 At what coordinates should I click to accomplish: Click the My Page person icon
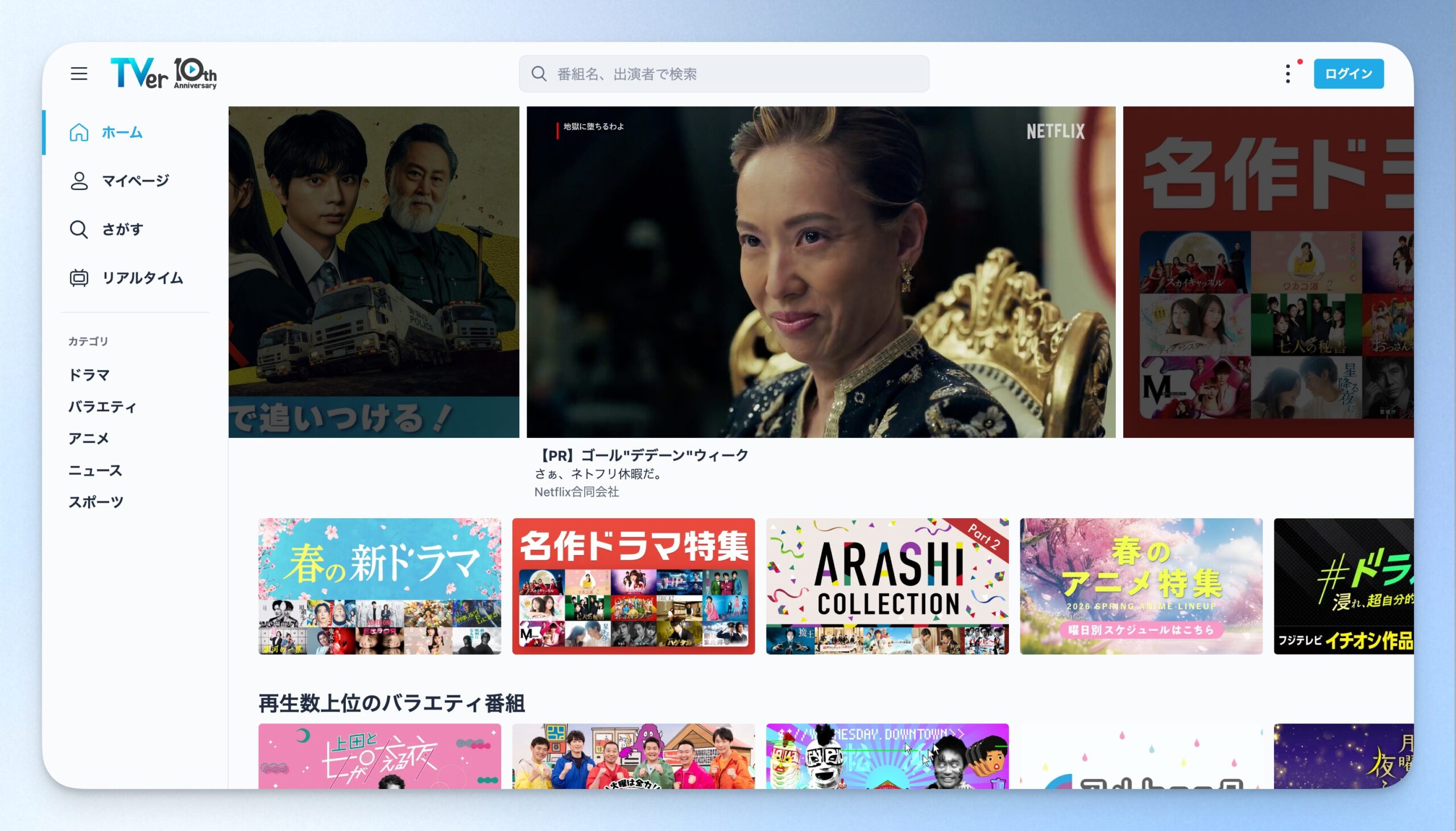click(79, 181)
